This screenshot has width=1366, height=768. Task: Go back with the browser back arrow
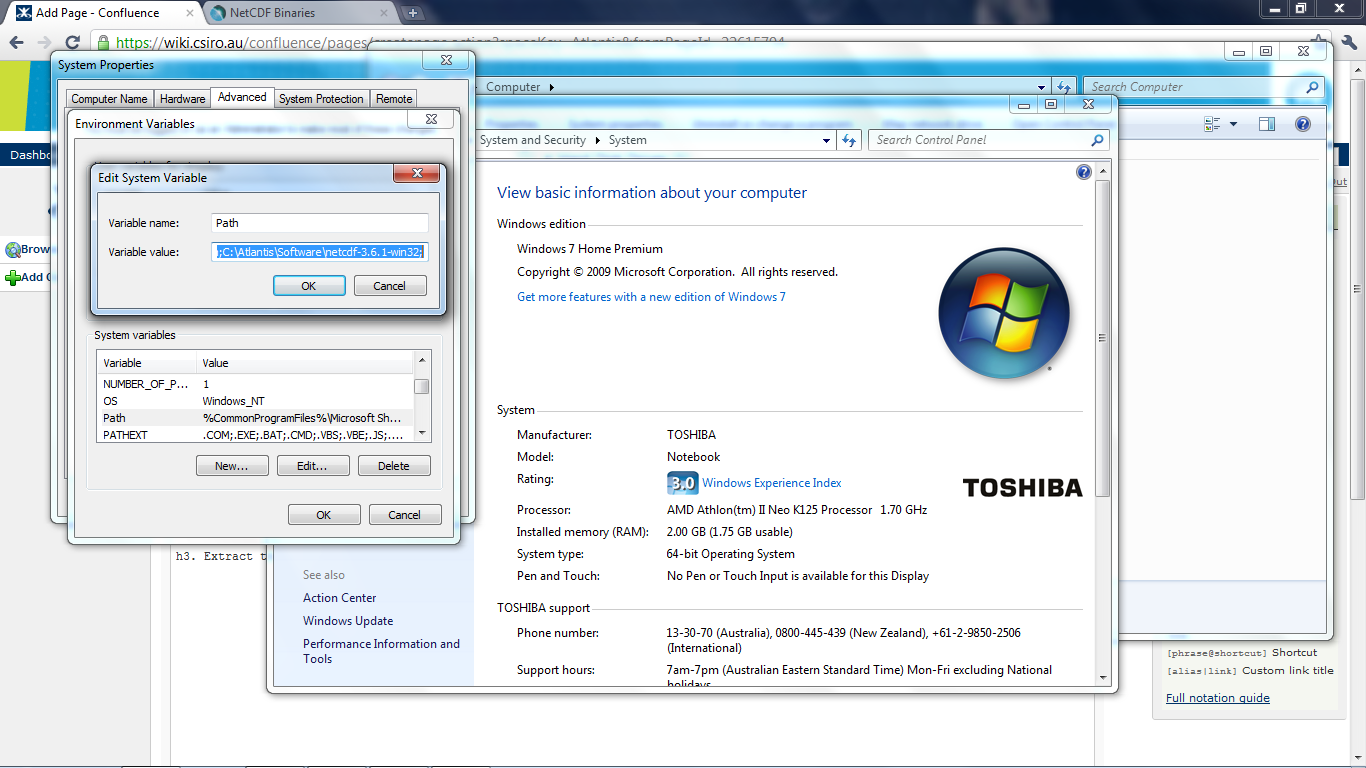(17, 43)
